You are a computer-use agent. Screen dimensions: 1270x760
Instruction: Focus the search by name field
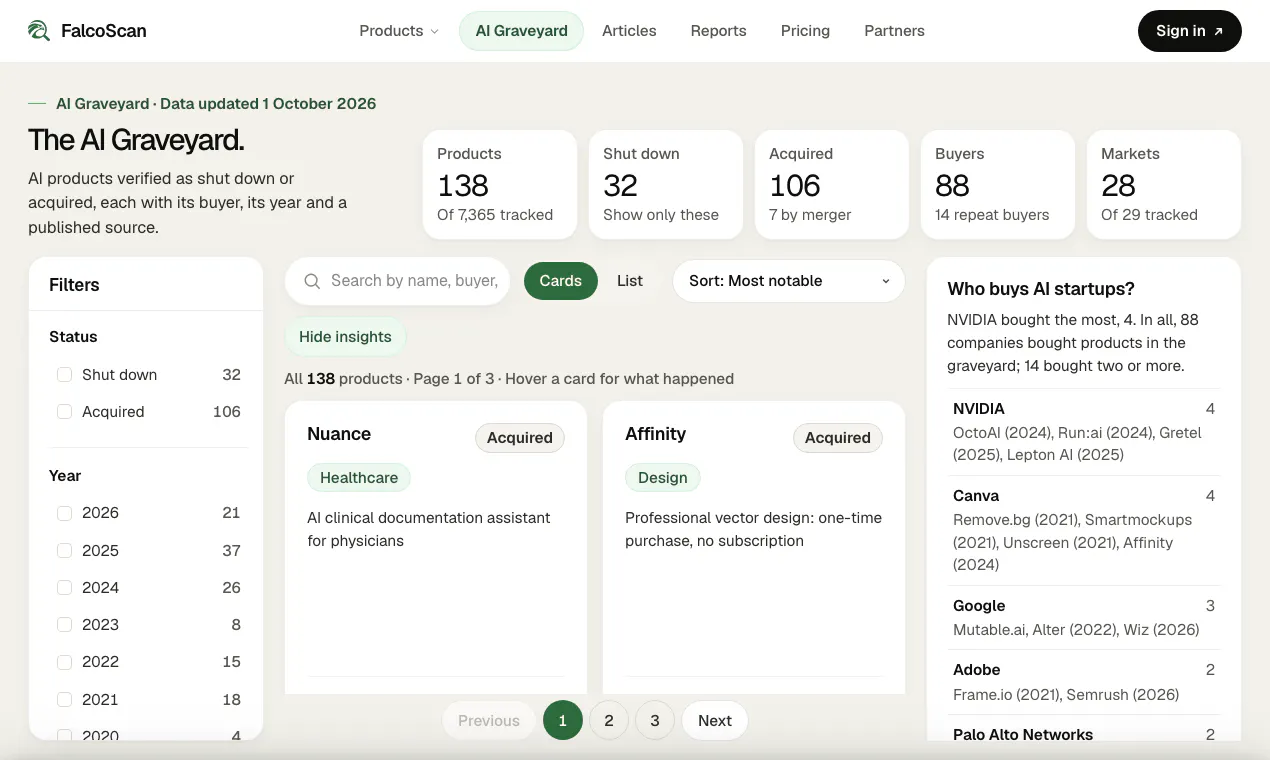click(x=398, y=281)
